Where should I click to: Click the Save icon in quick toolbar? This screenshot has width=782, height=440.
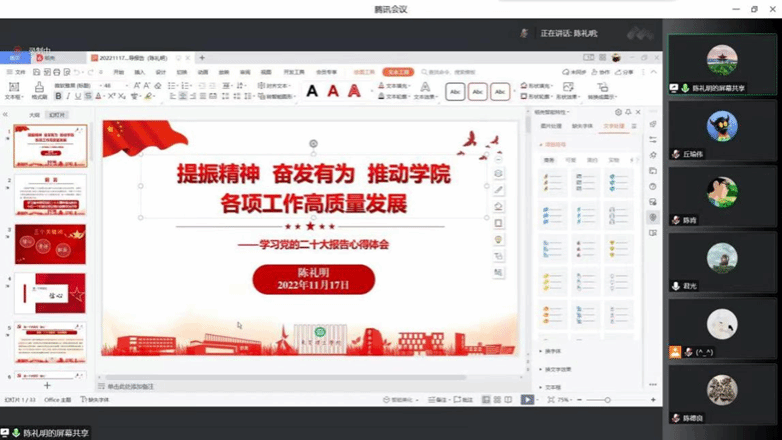pyautogui.click(x=37, y=72)
